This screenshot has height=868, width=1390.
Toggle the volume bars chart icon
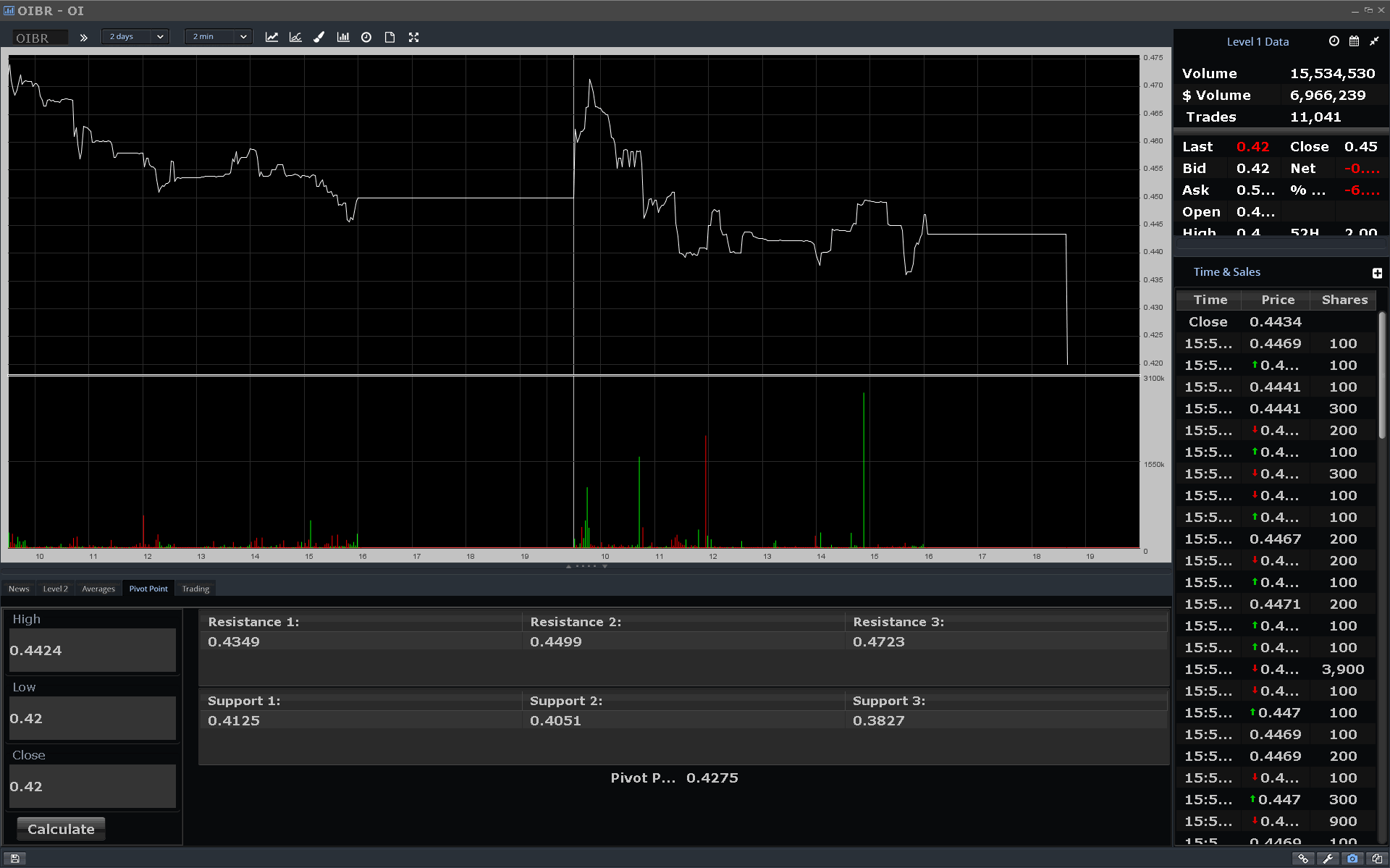[x=343, y=37]
